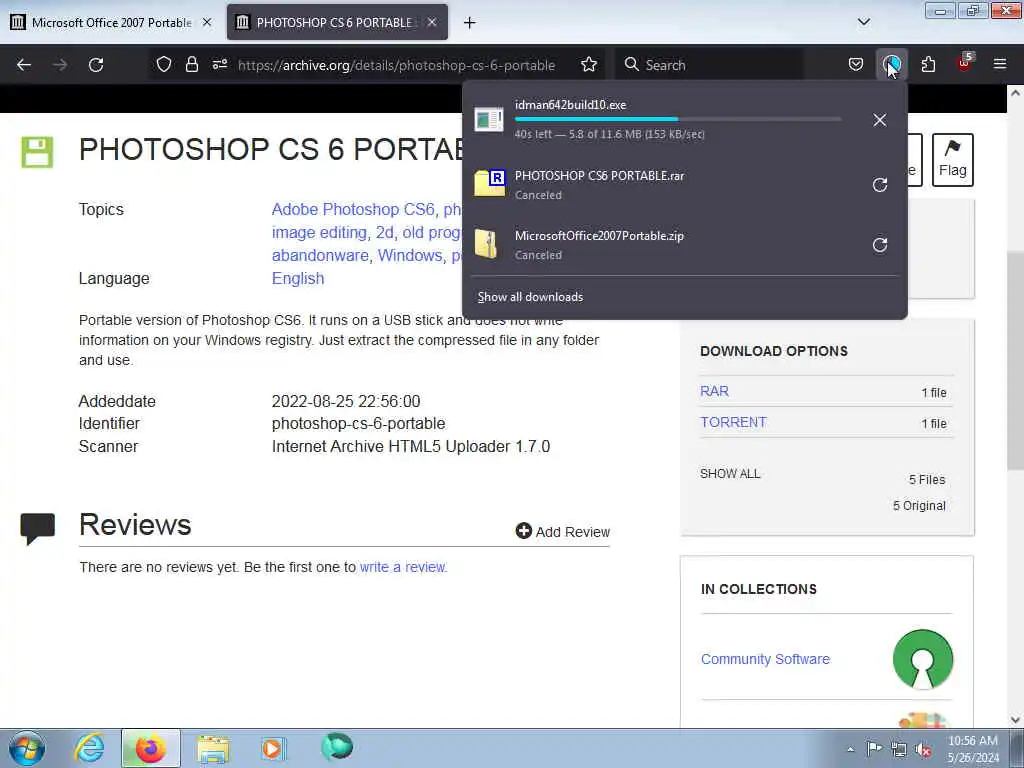Click the scrollbar down arrow
Viewport: 1024px width, 768px height.
[1015, 720]
